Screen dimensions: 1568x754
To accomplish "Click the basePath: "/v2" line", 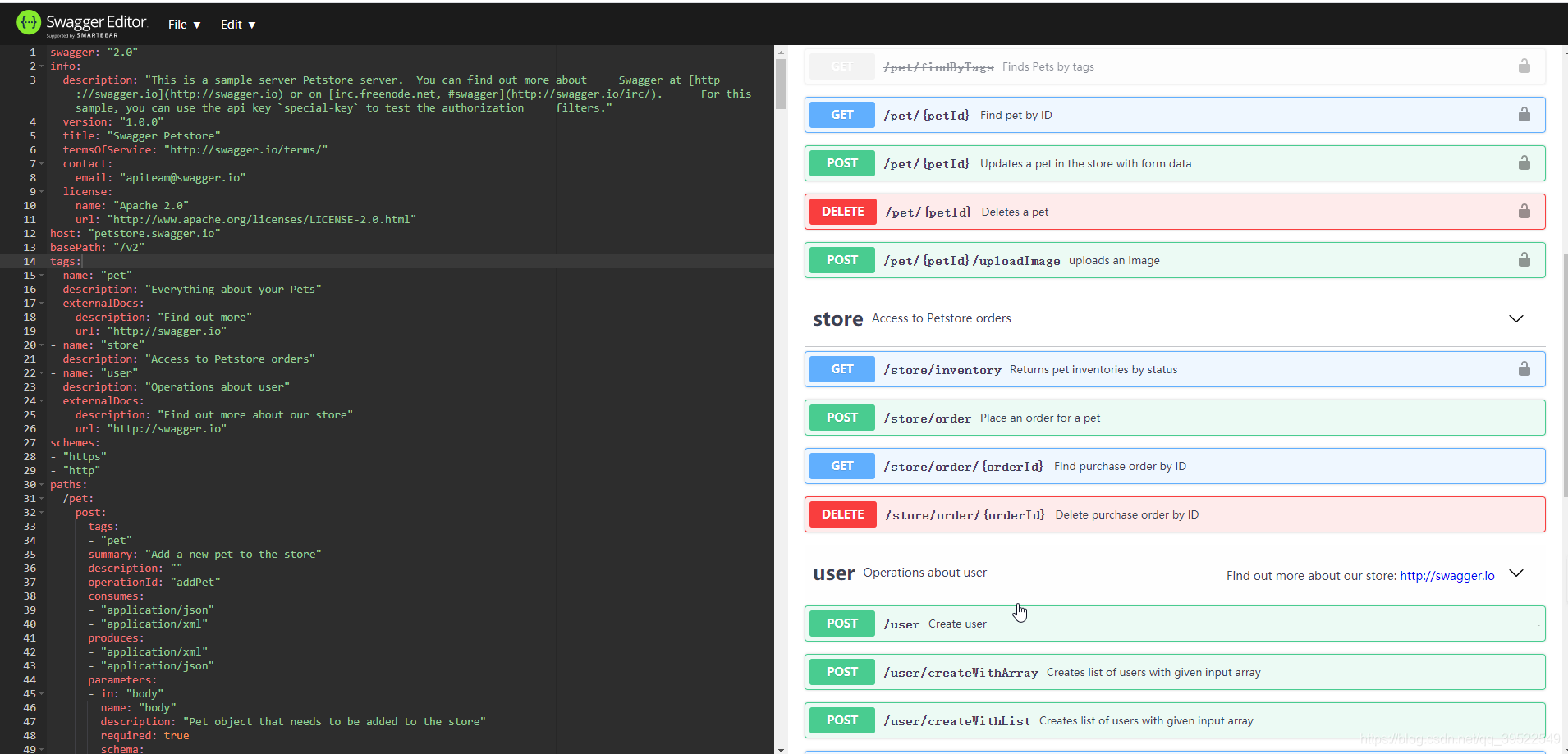I will coord(97,248).
